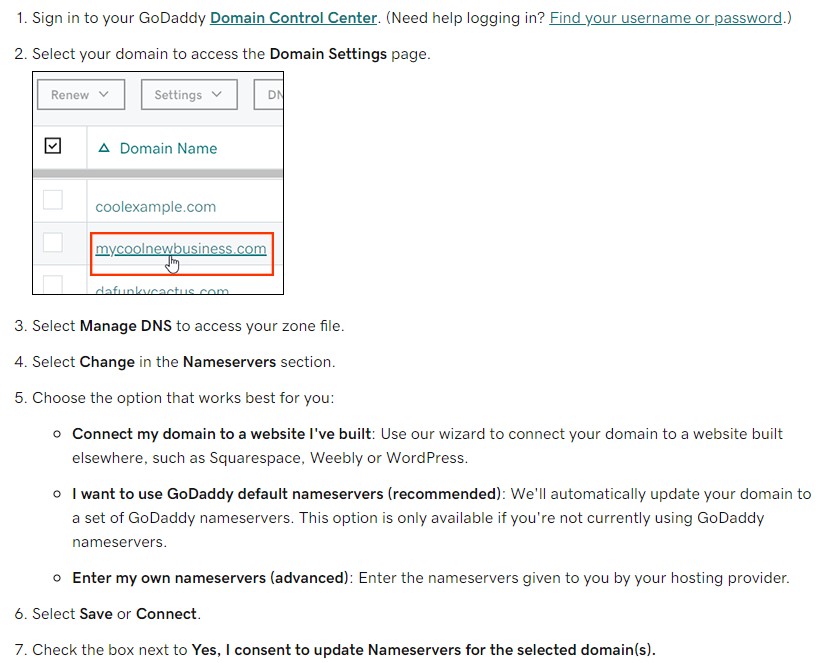
Task: Click the sort triangle icon next to Domain Name
Action: click(104, 148)
